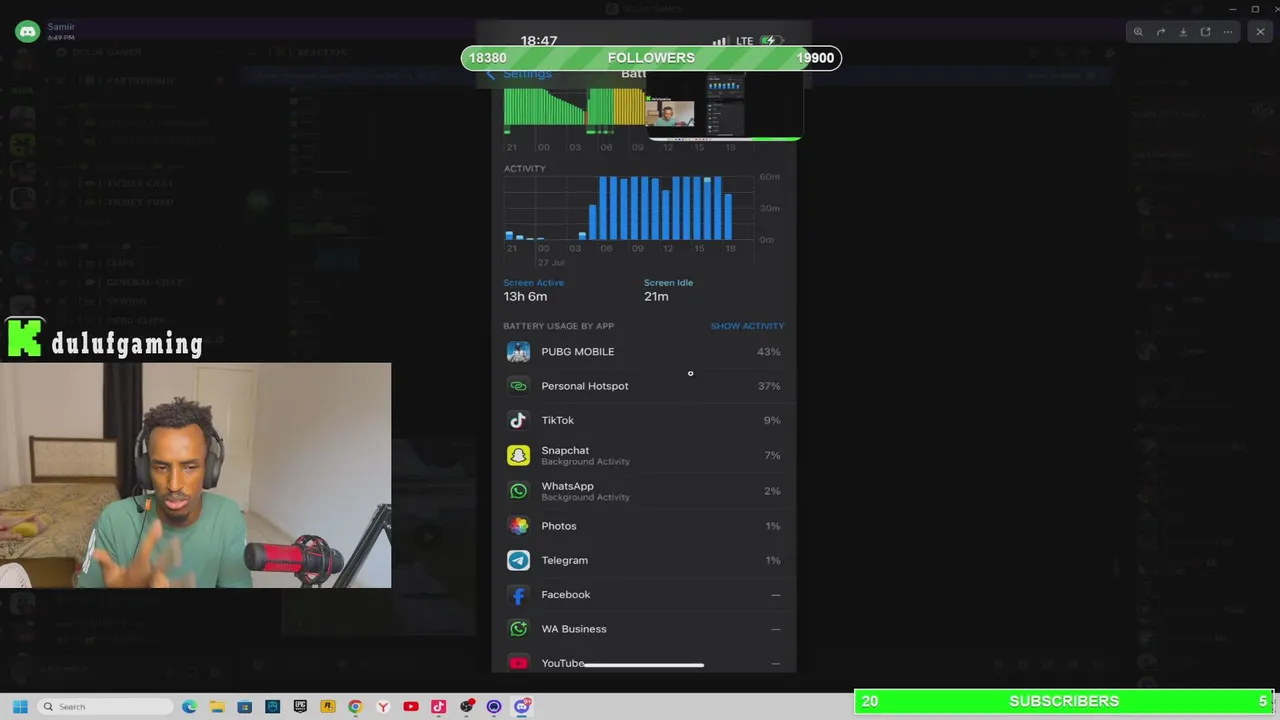Image resolution: width=1280 pixels, height=720 pixels.
Task: Open Microsoft Edge from taskbar
Action: [189, 706]
